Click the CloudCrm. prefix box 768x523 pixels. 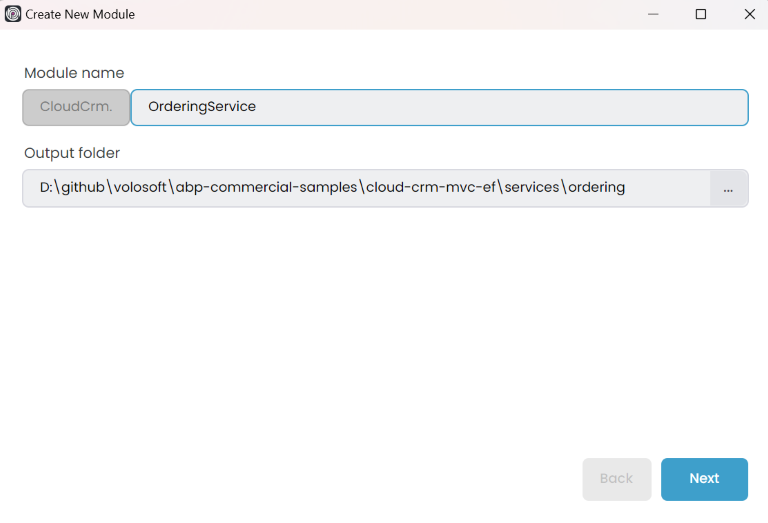[x=76, y=107]
